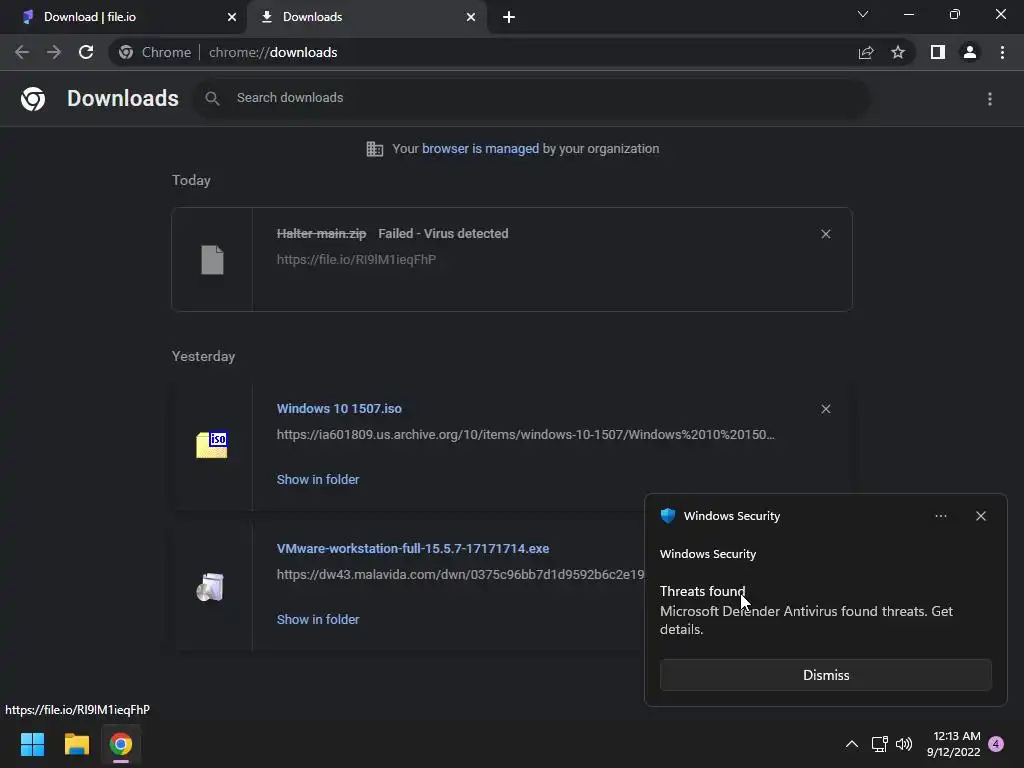
Task: Click the file.io URL under Halter-main.zip
Action: point(356,259)
